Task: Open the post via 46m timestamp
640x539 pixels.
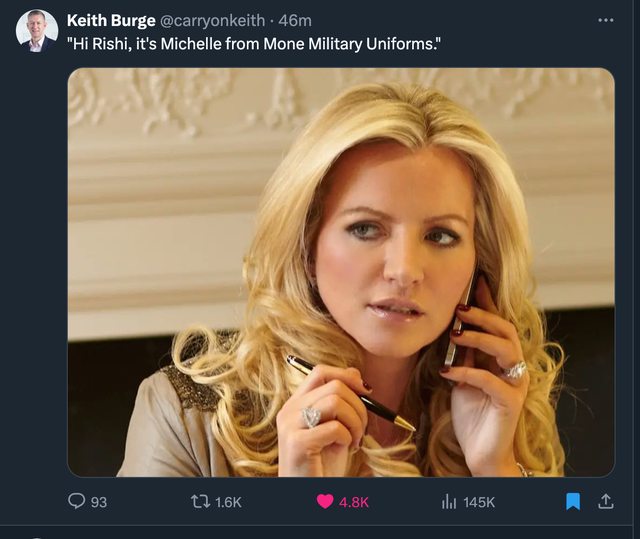Action: (295, 21)
